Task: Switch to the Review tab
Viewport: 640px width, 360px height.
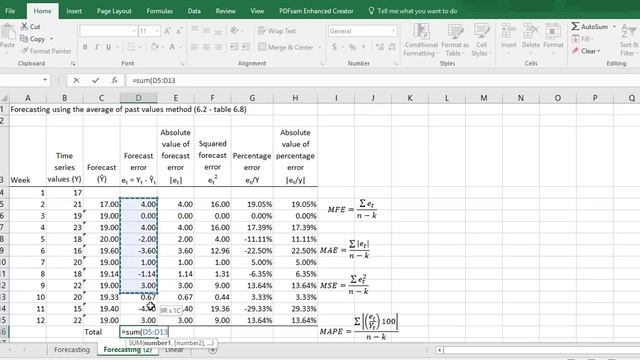Action: click(x=225, y=11)
